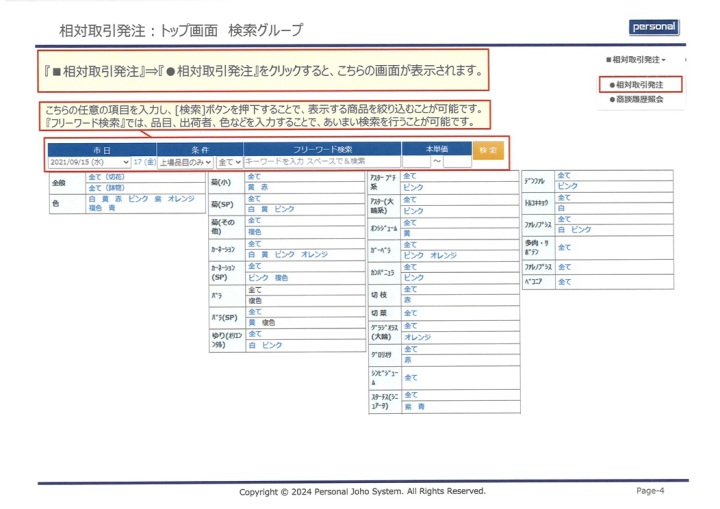Image resolution: width=720 pixels, height=509 pixels.
Task: Click 全て for スターチス(シニュアータ)
Action: (411, 395)
